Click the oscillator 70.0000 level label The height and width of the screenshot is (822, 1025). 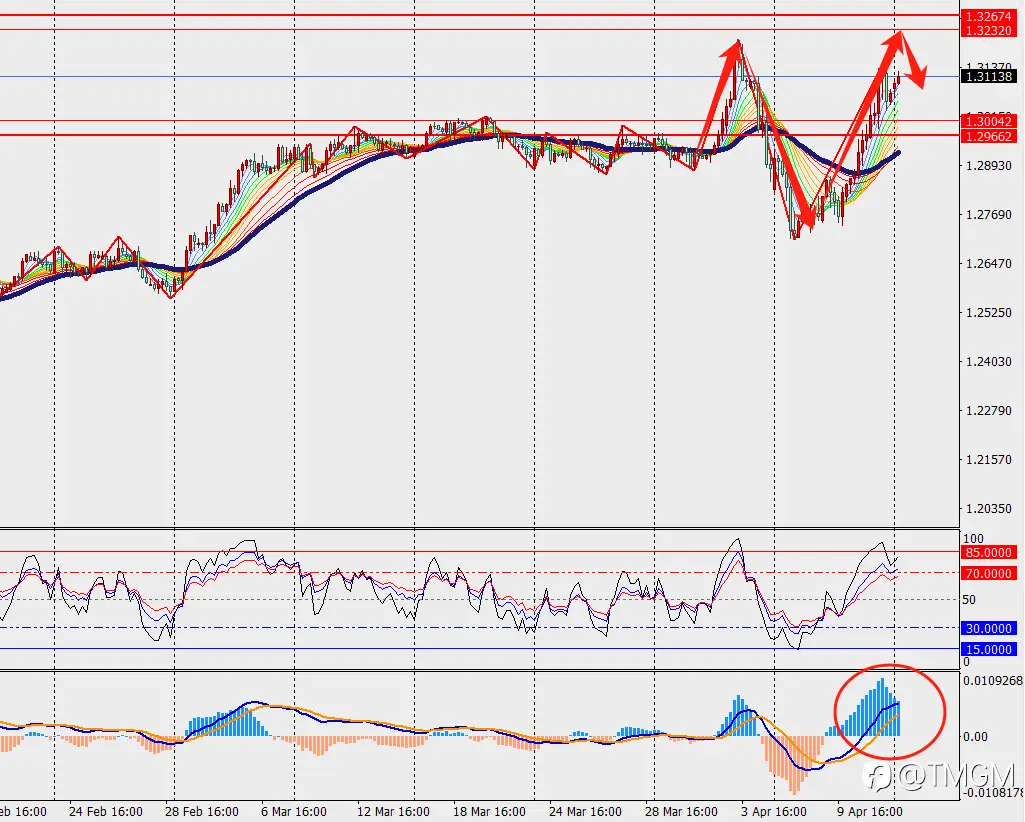[x=988, y=574]
